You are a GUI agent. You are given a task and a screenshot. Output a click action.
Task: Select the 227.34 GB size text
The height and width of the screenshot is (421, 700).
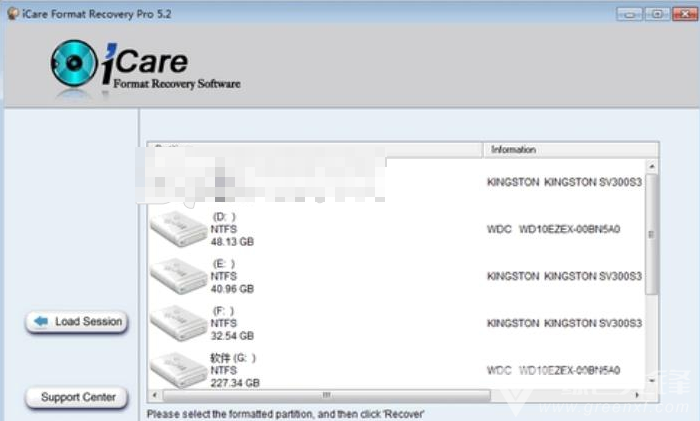[235, 383]
